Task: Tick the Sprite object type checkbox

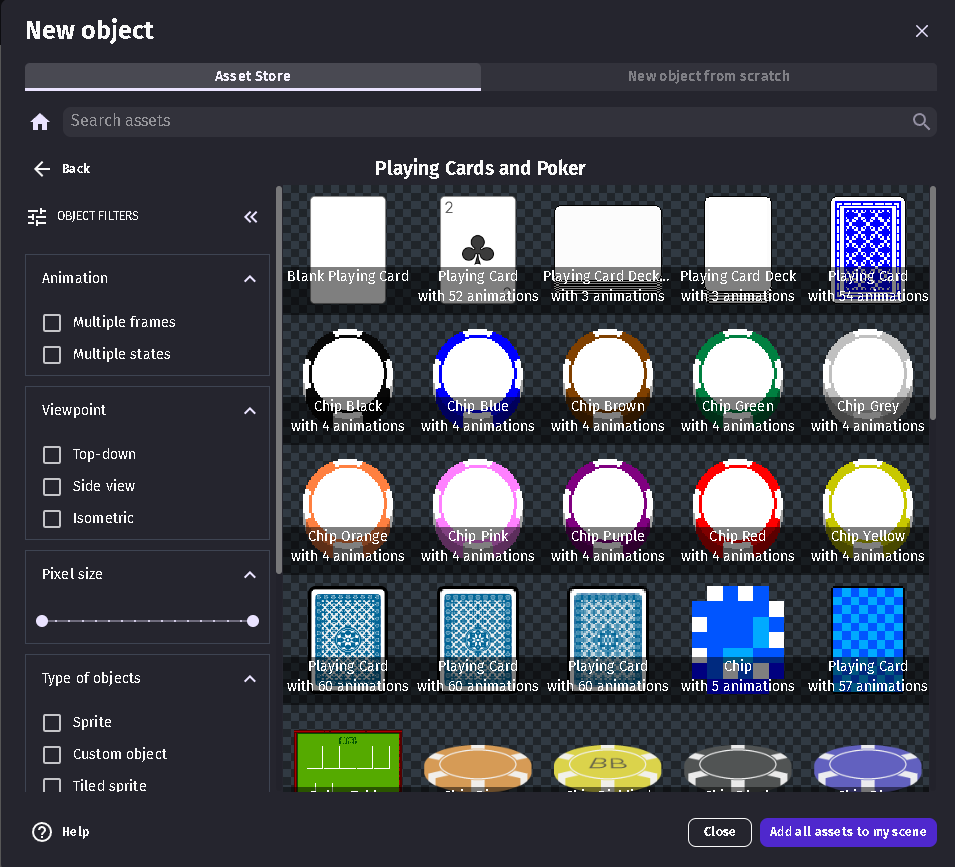Action: pyautogui.click(x=52, y=723)
